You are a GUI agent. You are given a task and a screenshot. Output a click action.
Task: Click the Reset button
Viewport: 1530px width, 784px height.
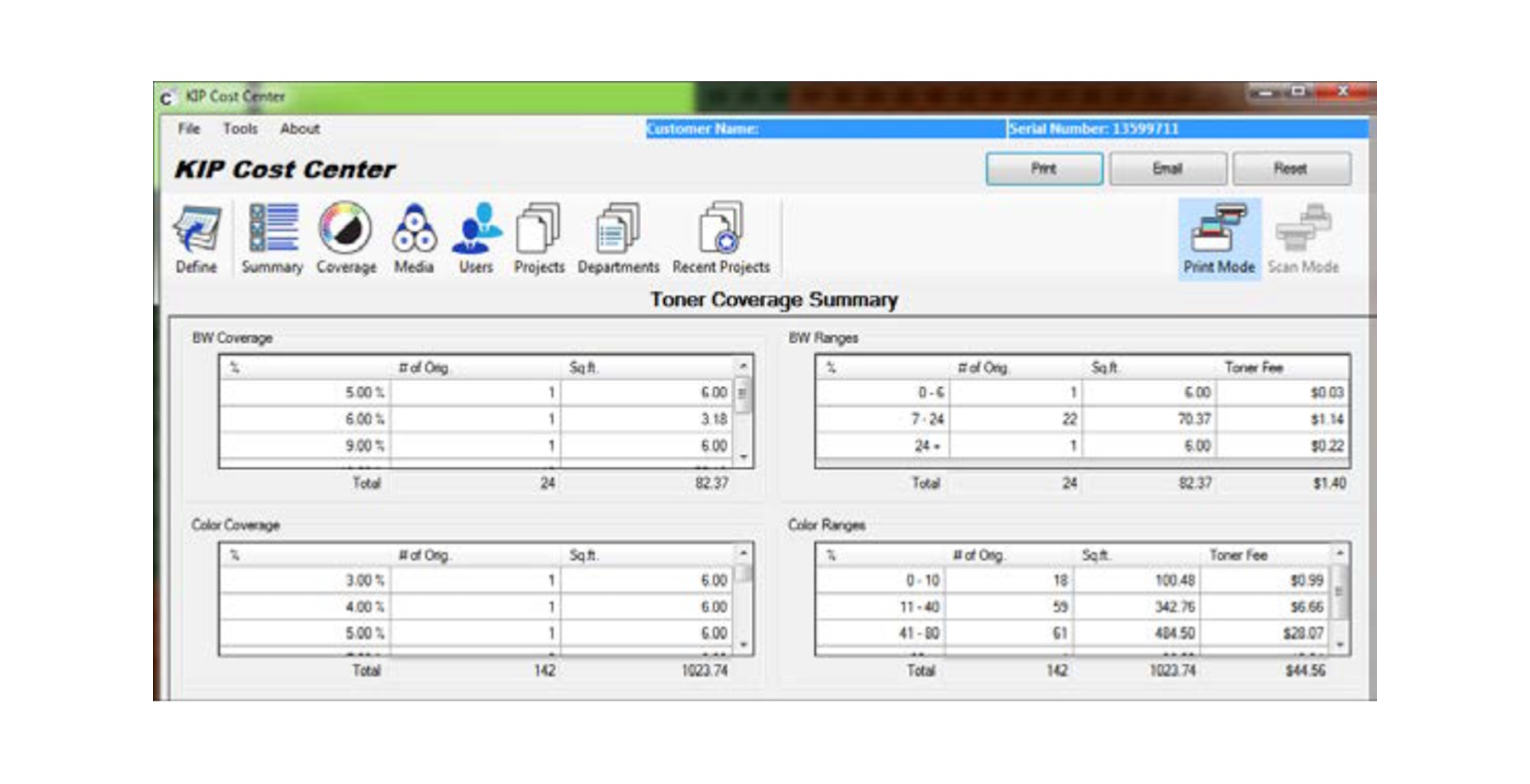(1291, 168)
